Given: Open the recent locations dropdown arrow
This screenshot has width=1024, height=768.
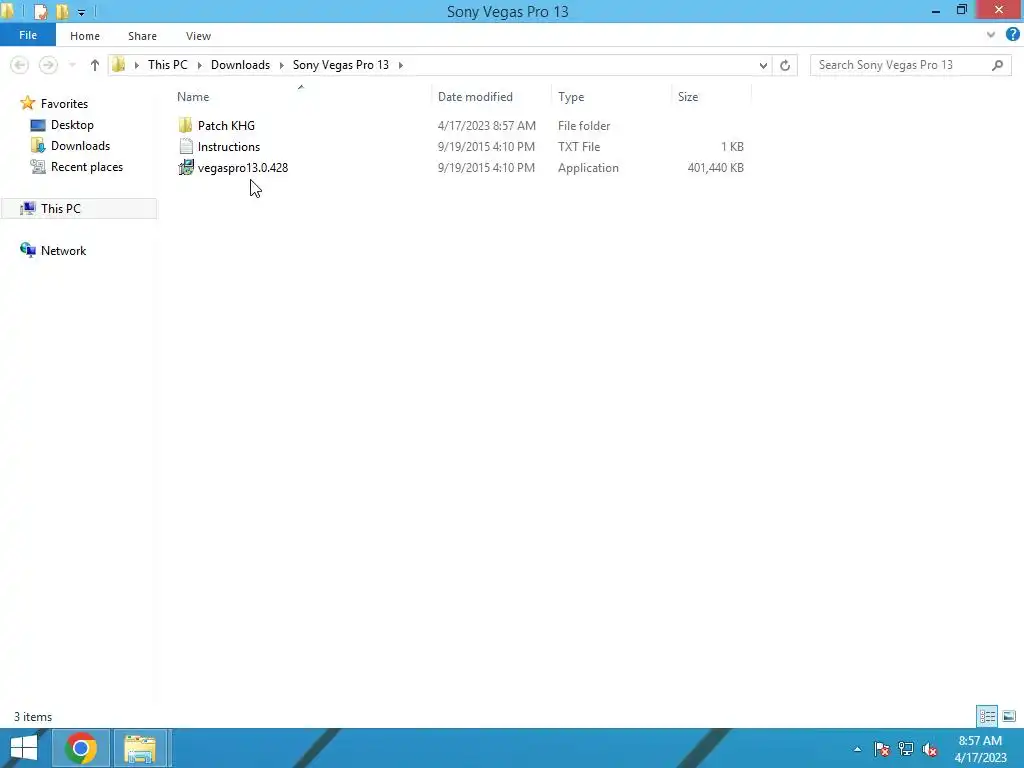Looking at the screenshot, I should point(72,65).
